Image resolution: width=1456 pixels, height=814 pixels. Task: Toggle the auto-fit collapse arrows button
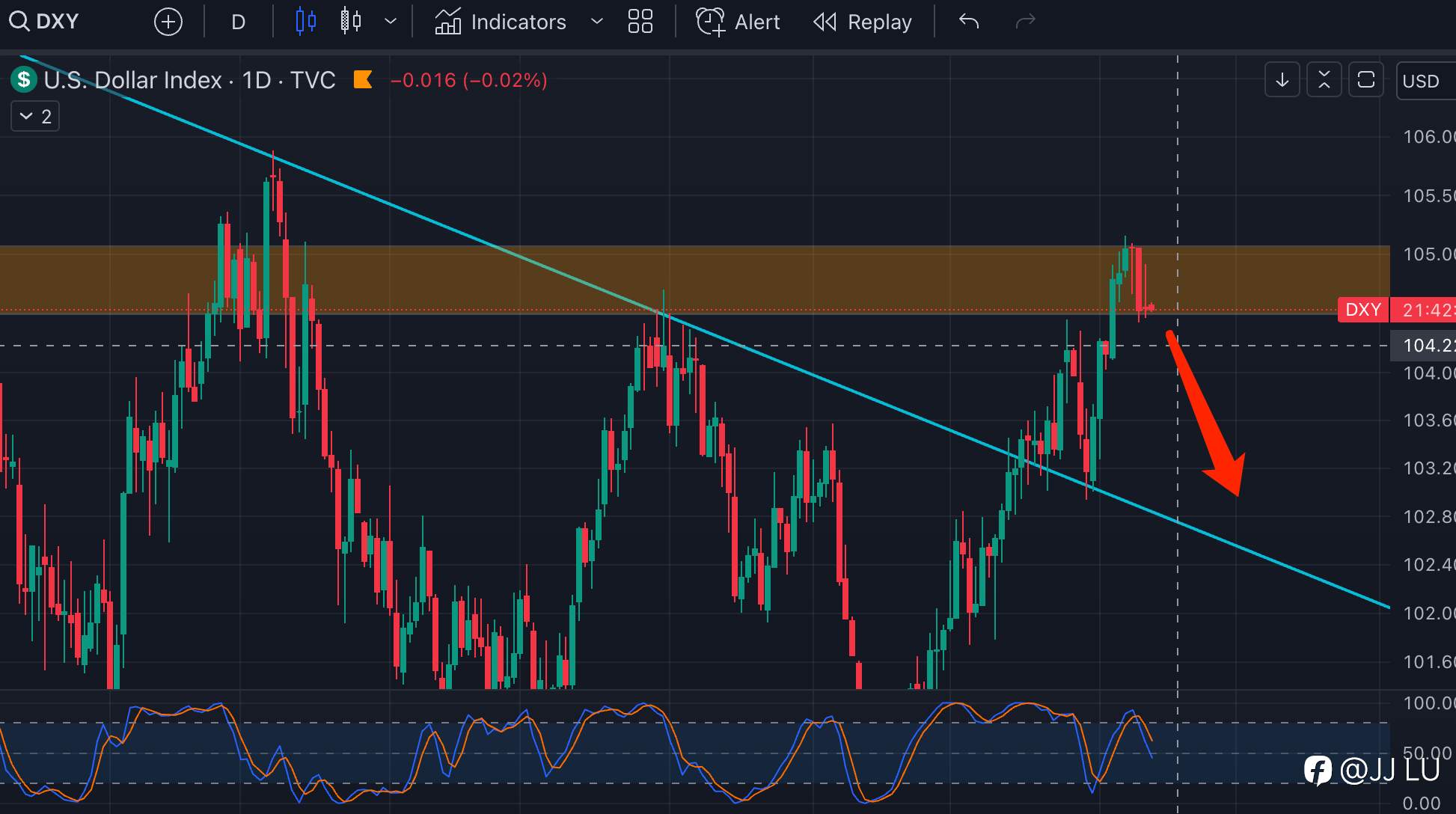click(x=1324, y=79)
